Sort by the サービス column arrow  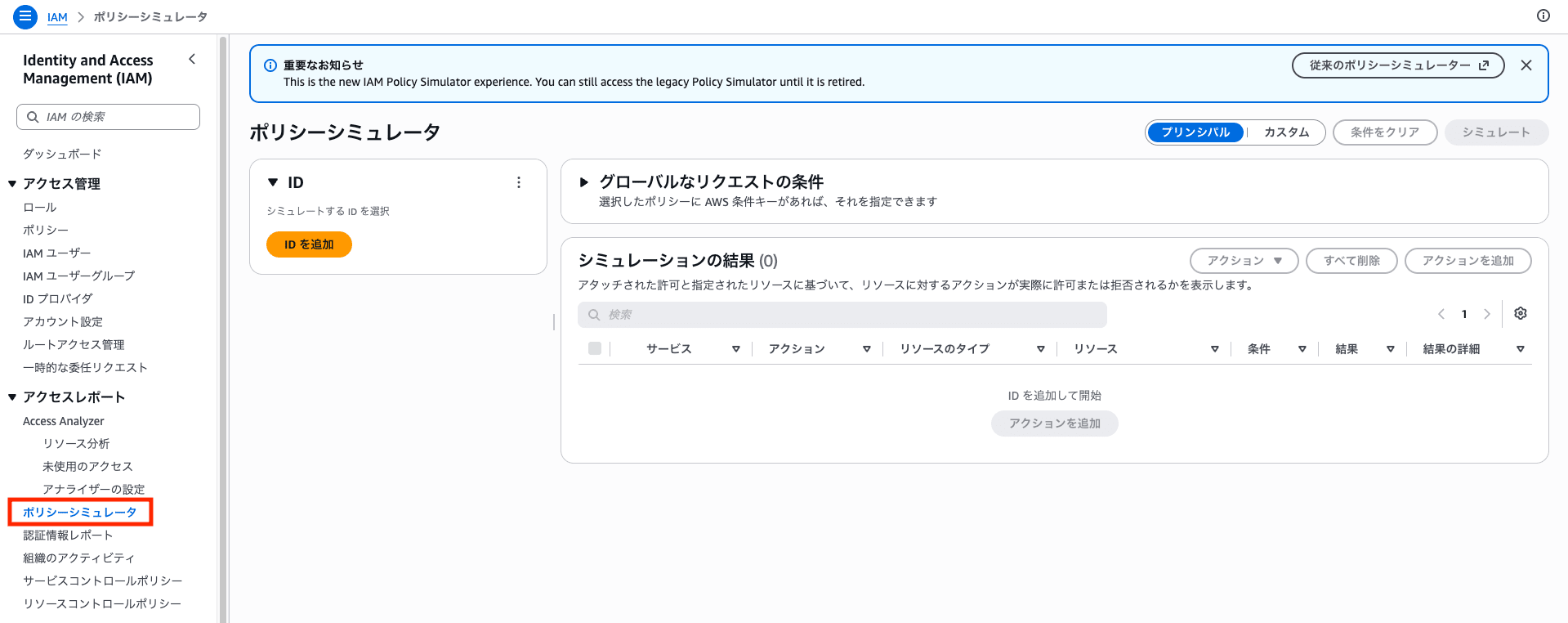[736, 349]
